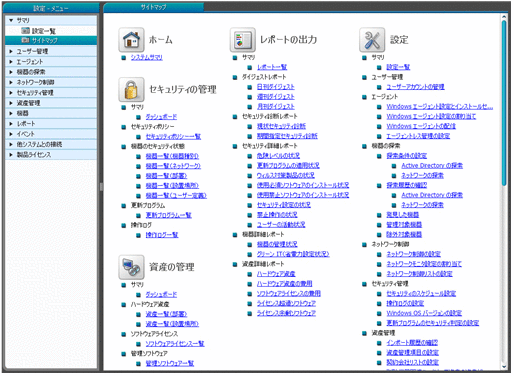This screenshot has height=376, width=514.
Task: Open ダッシュボード under セキュリティの管理
Action: coord(161,117)
